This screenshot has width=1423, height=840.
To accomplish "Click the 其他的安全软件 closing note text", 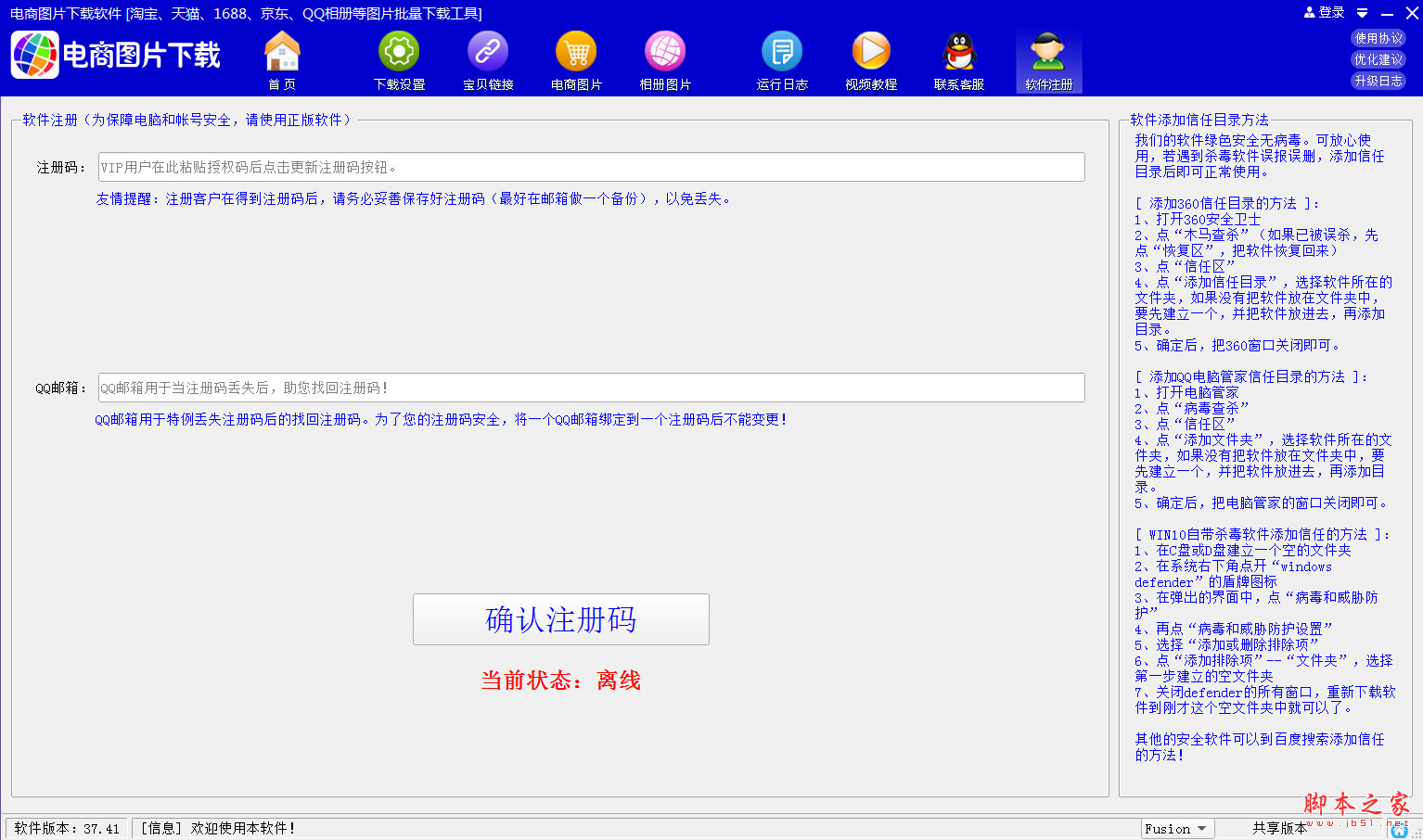I will click(1260, 746).
